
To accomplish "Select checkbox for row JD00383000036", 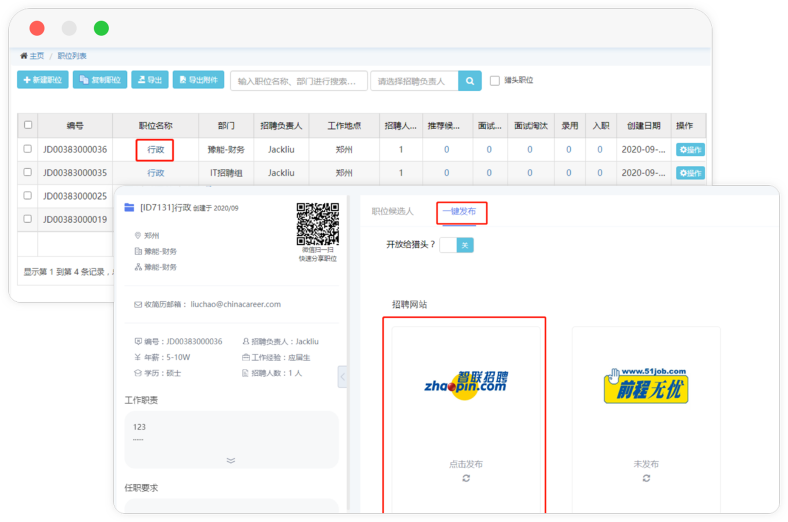I will [x=28, y=149].
